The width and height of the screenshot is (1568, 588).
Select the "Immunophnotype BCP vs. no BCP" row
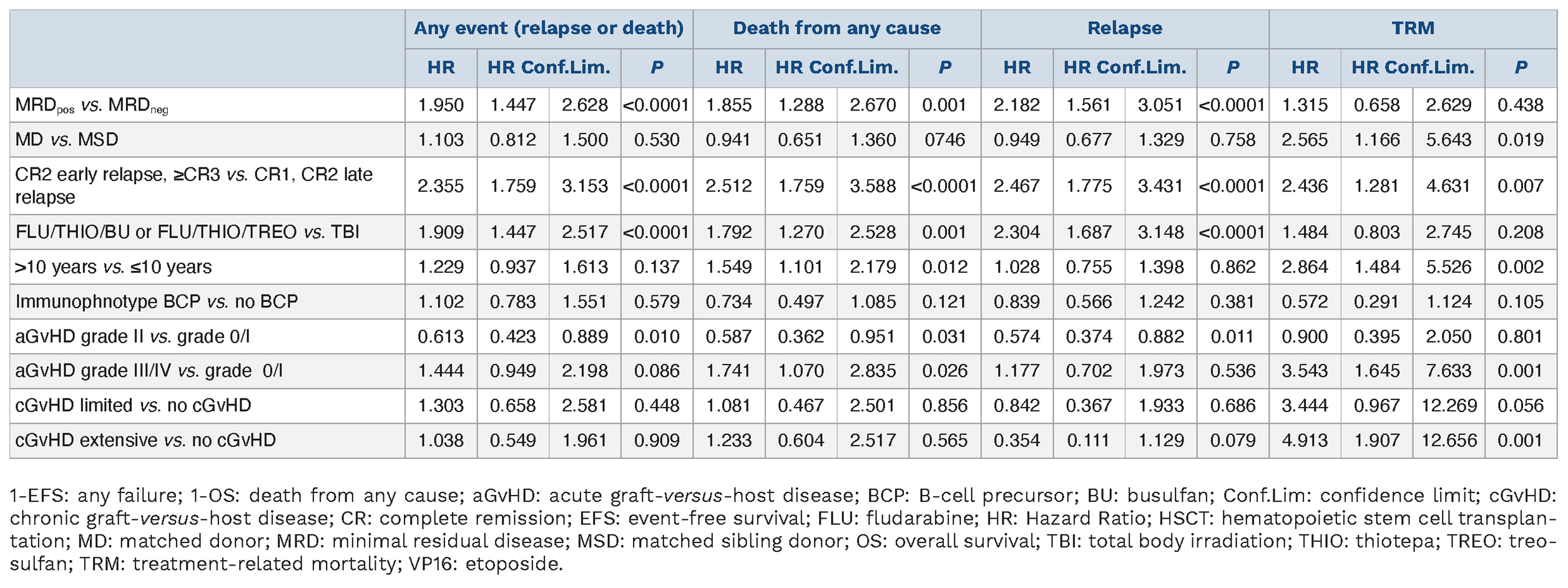pyautogui.click(x=157, y=301)
